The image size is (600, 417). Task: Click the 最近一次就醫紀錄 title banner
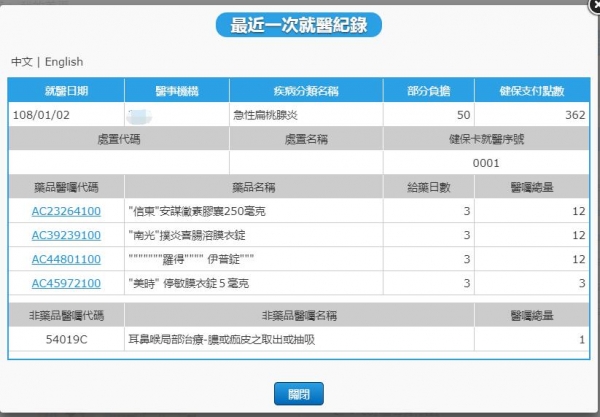click(299, 25)
